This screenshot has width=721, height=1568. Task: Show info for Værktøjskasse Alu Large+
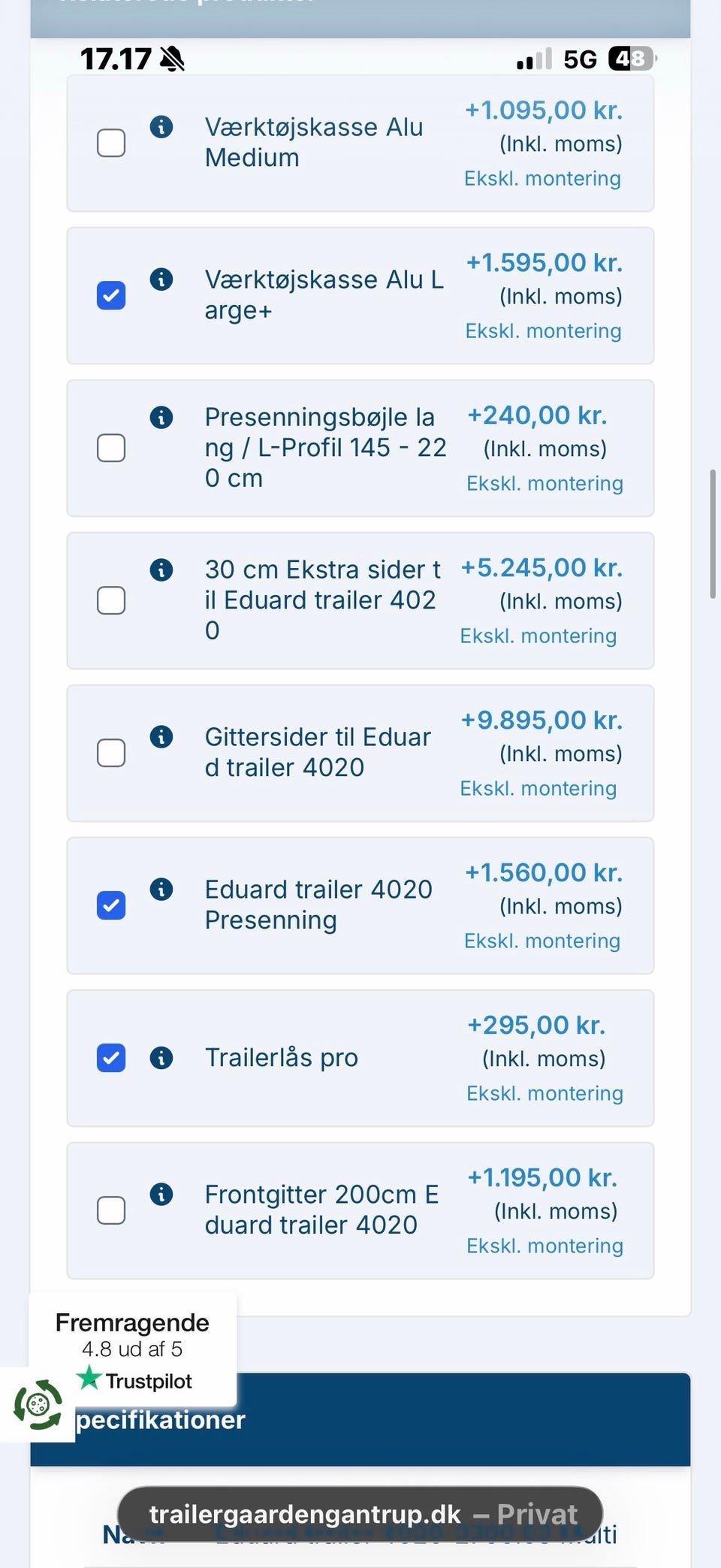point(161,279)
